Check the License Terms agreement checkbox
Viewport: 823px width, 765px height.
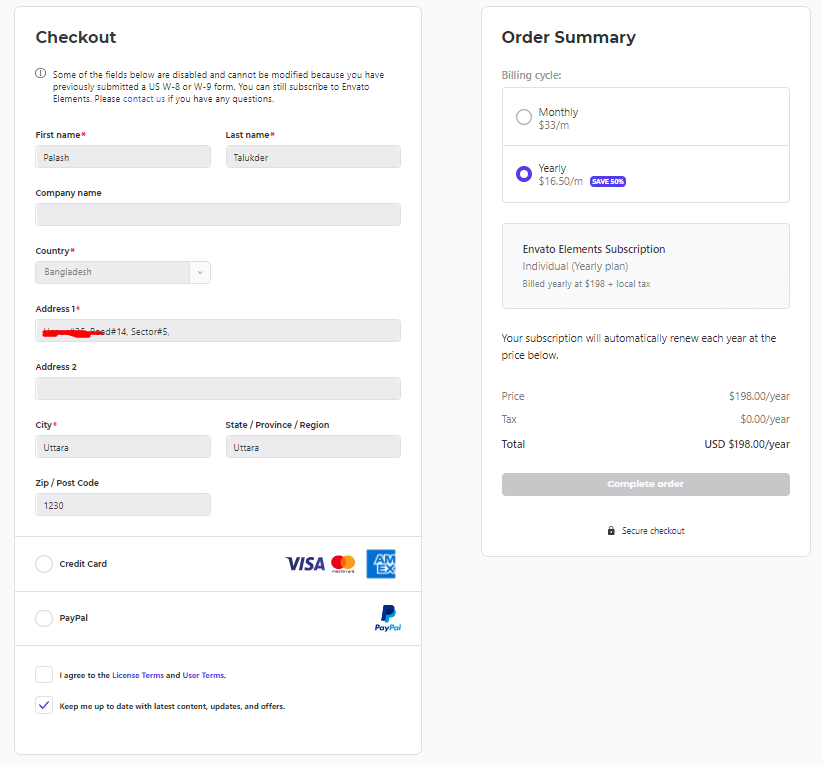pos(44,674)
